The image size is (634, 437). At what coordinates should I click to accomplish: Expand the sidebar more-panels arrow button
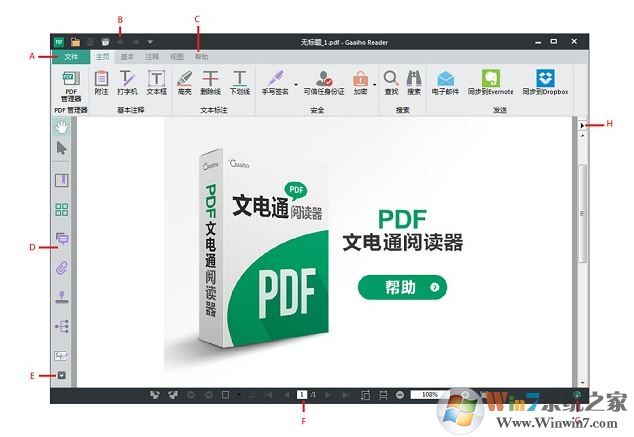point(61,375)
